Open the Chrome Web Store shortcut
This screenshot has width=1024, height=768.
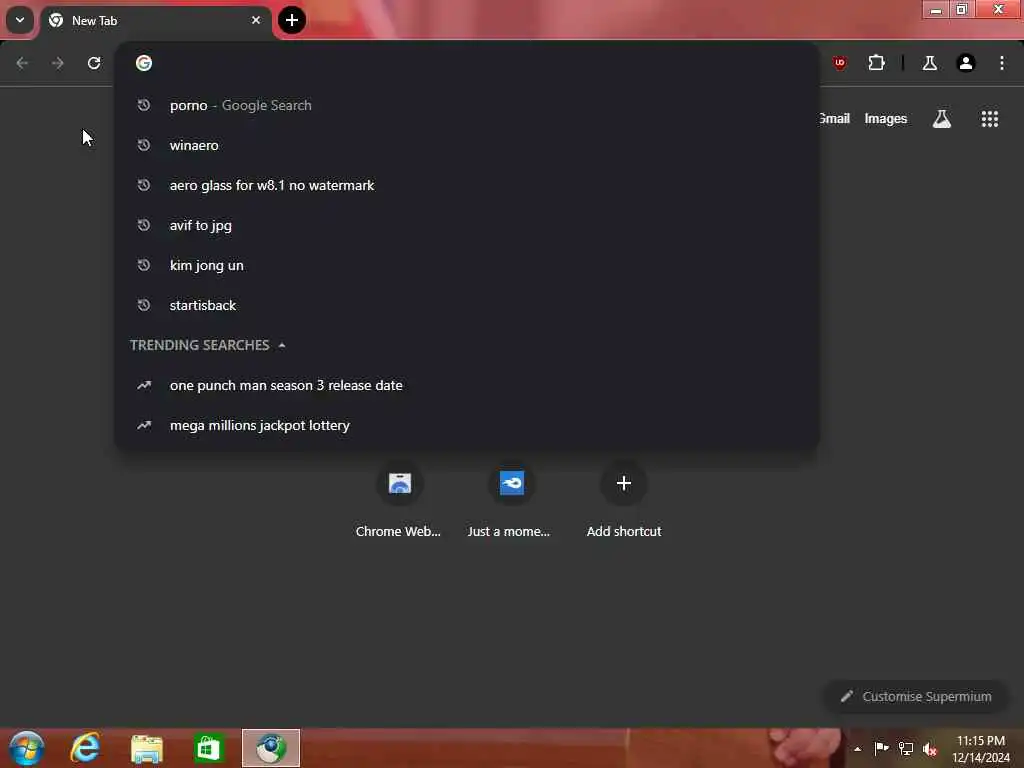[x=399, y=500]
